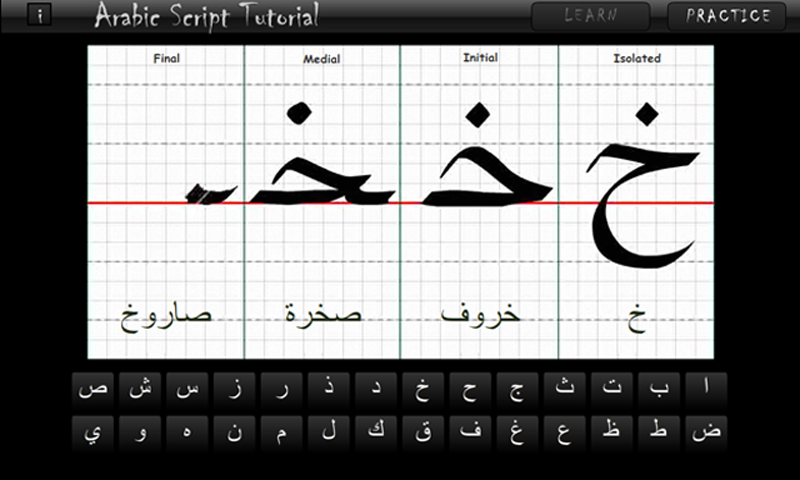800x480 pixels.
Task: Select the letter Fa (ف) key
Action: coord(470,433)
